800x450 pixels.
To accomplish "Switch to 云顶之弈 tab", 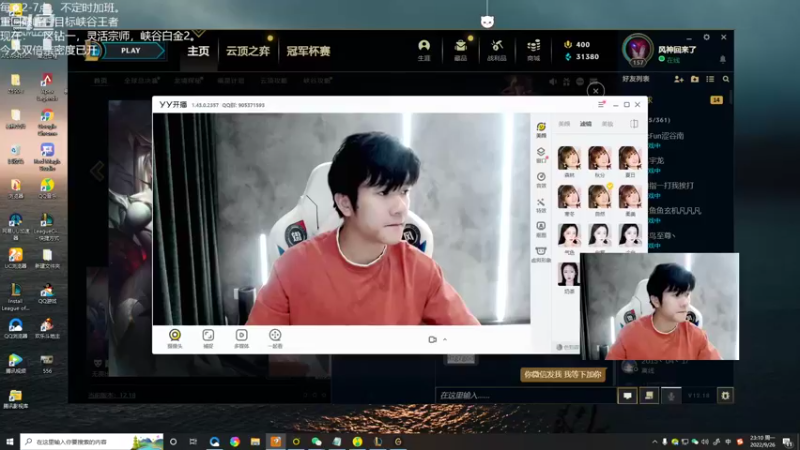I will [248, 51].
